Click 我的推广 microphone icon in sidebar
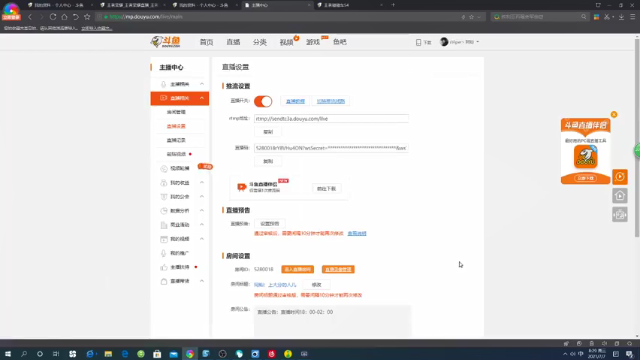This screenshot has height=360, width=640. pyautogui.click(x=164, y=253)
